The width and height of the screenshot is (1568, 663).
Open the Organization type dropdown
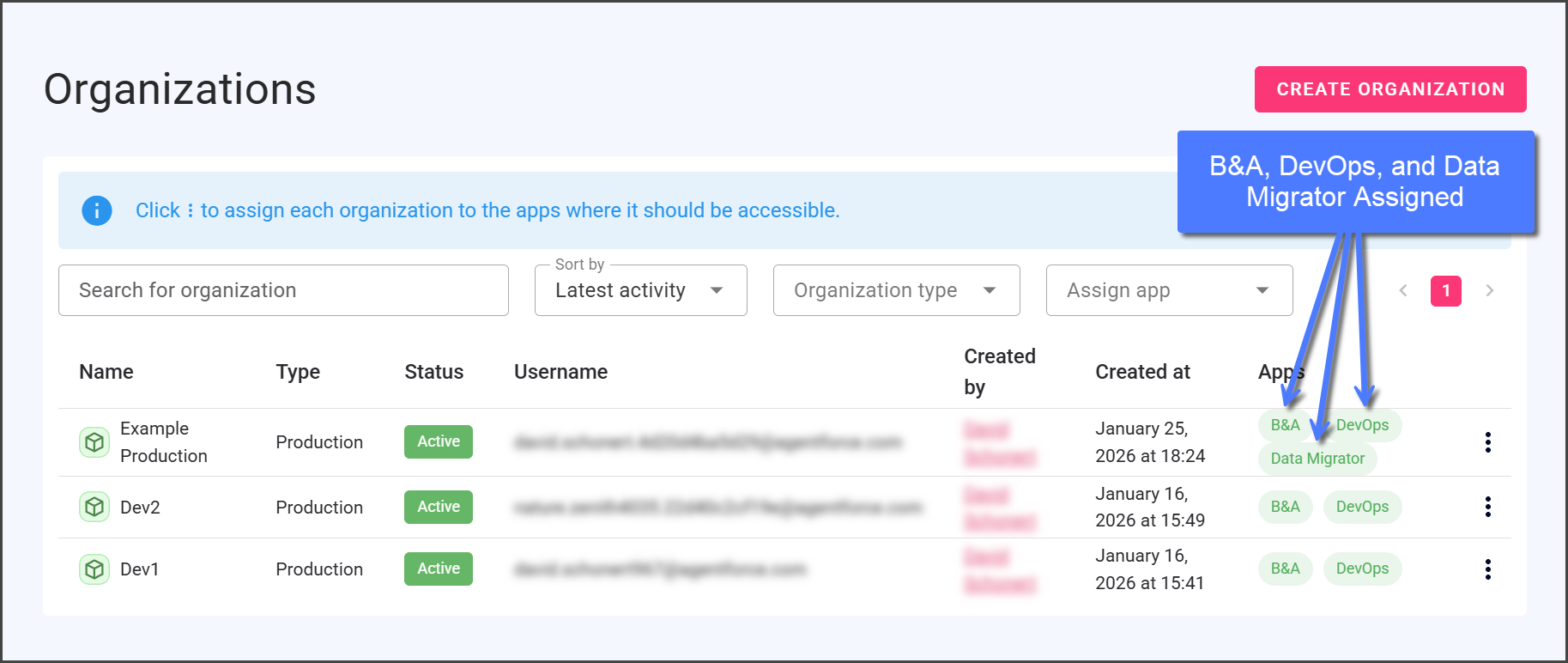(x=896, y=291)
